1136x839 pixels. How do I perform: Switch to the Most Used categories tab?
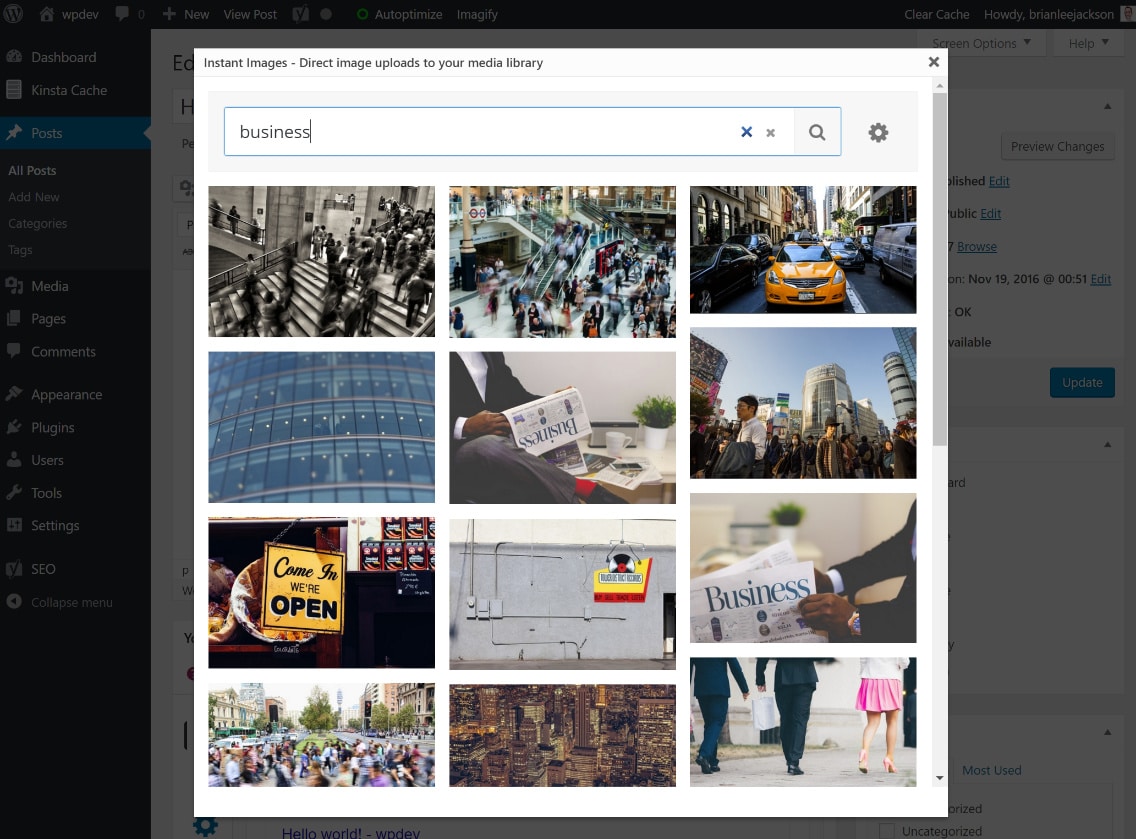coord(991,770)
